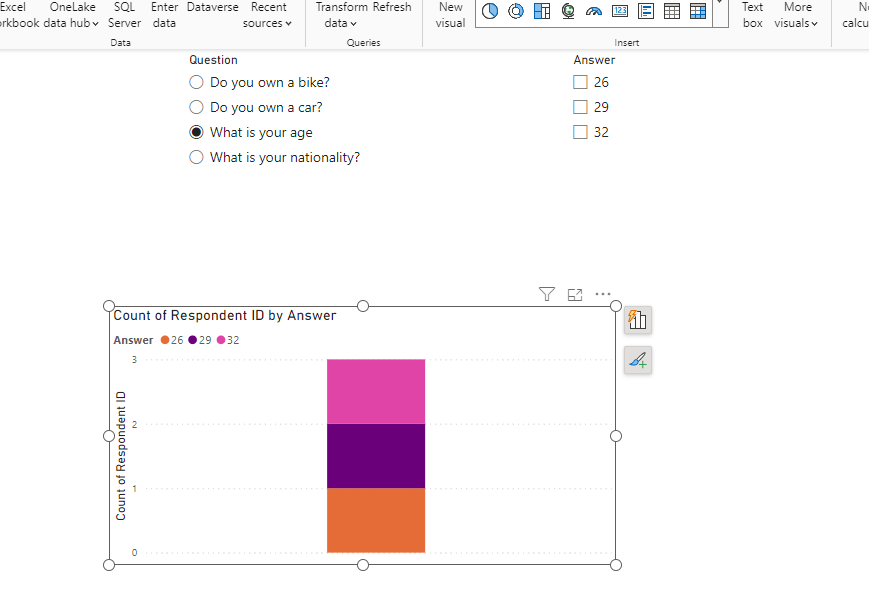Insert a matrix visual
The width and height of the screenshot is (869, 610).
click(698, 11)
